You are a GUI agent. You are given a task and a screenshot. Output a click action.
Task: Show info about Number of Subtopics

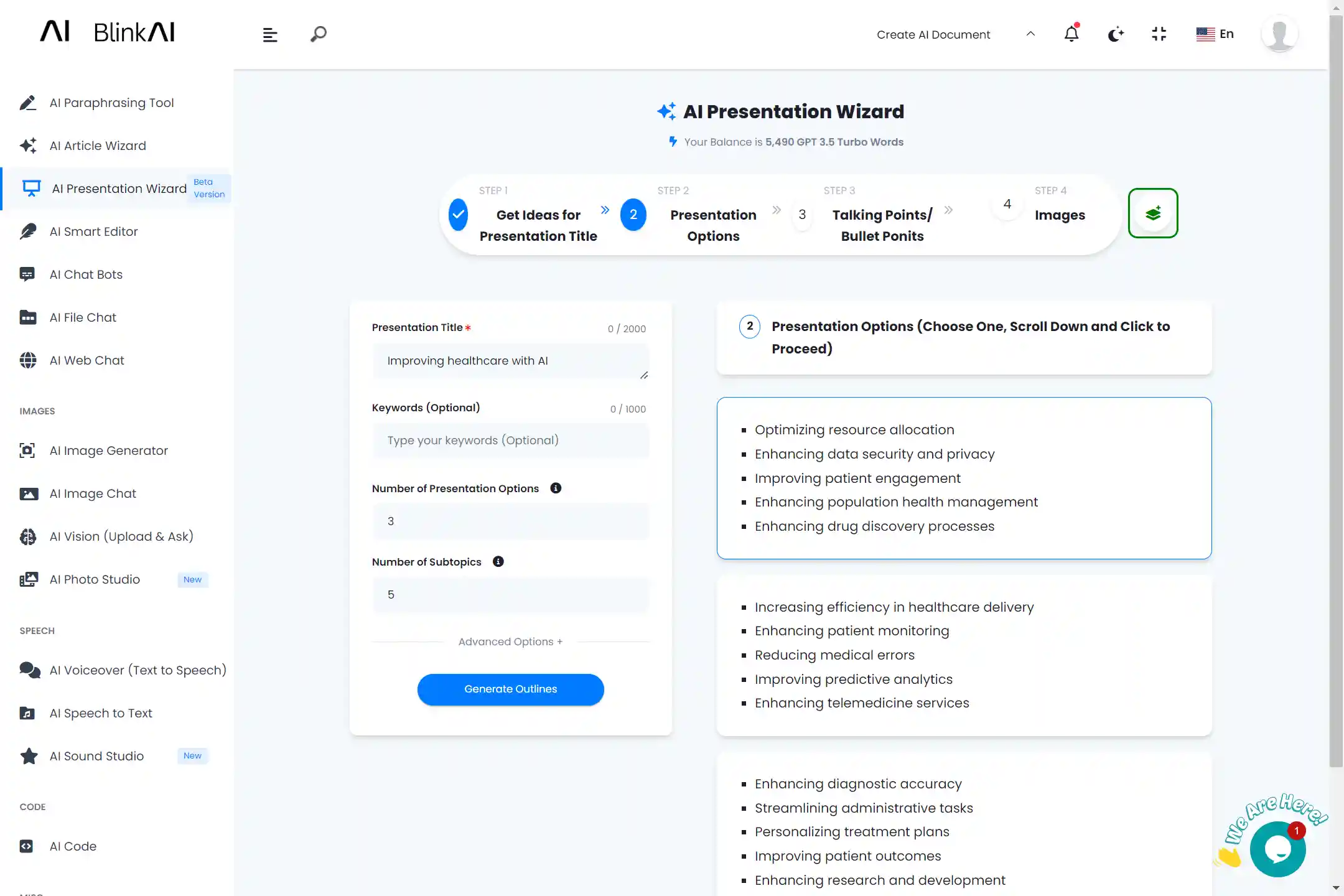498,562
